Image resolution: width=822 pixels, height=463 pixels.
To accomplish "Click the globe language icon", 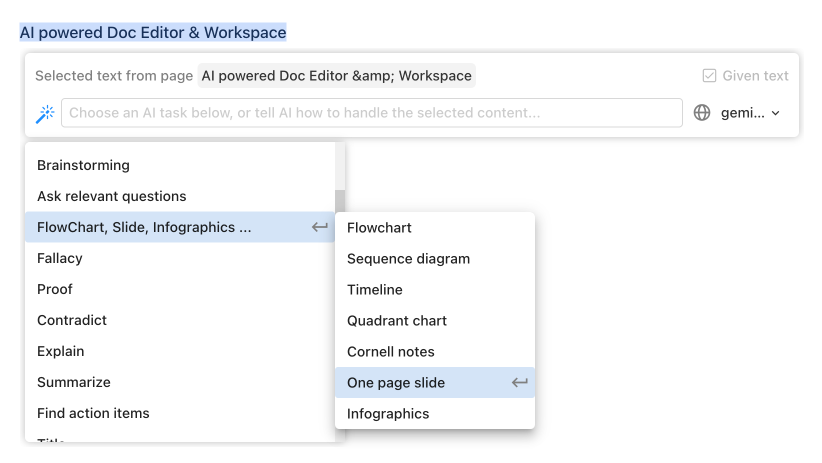I will (x=702, y=113).
